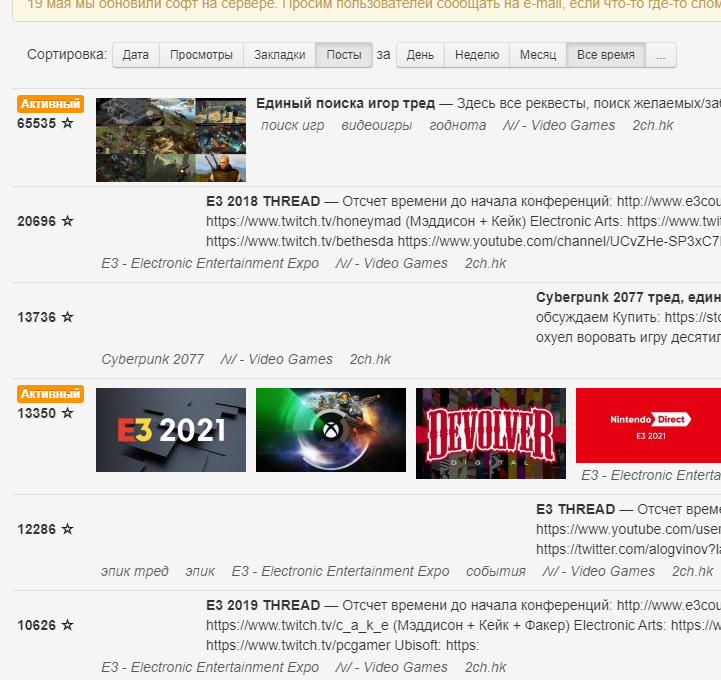Bookmark the 65535-post thread with its star
This screenshot has height=680, width=721.
coord(68,123)
